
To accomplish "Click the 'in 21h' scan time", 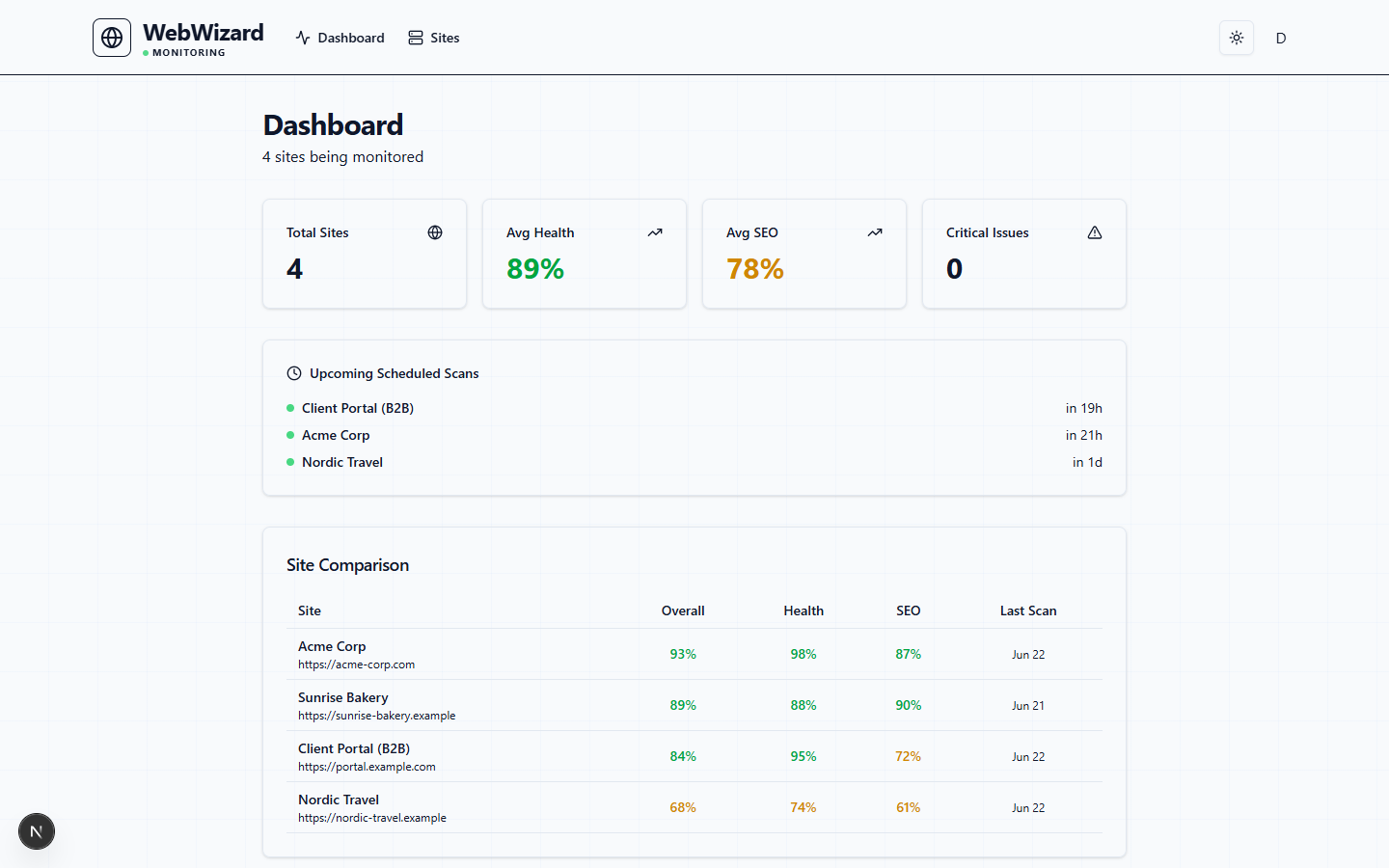I will click(1084, 435).
